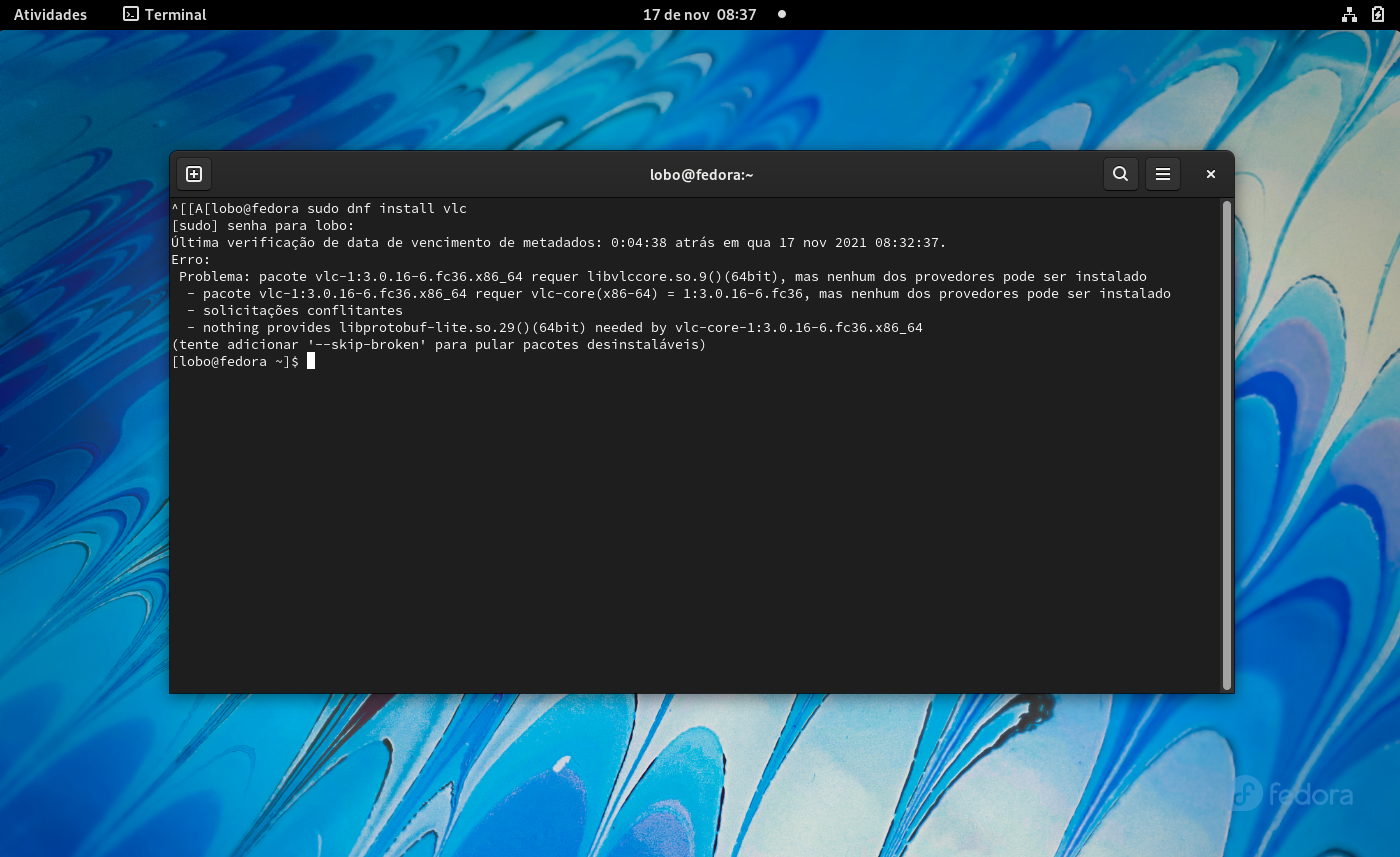Click the '[lobo@fedora ~]$' prompt

coord(235,362)
